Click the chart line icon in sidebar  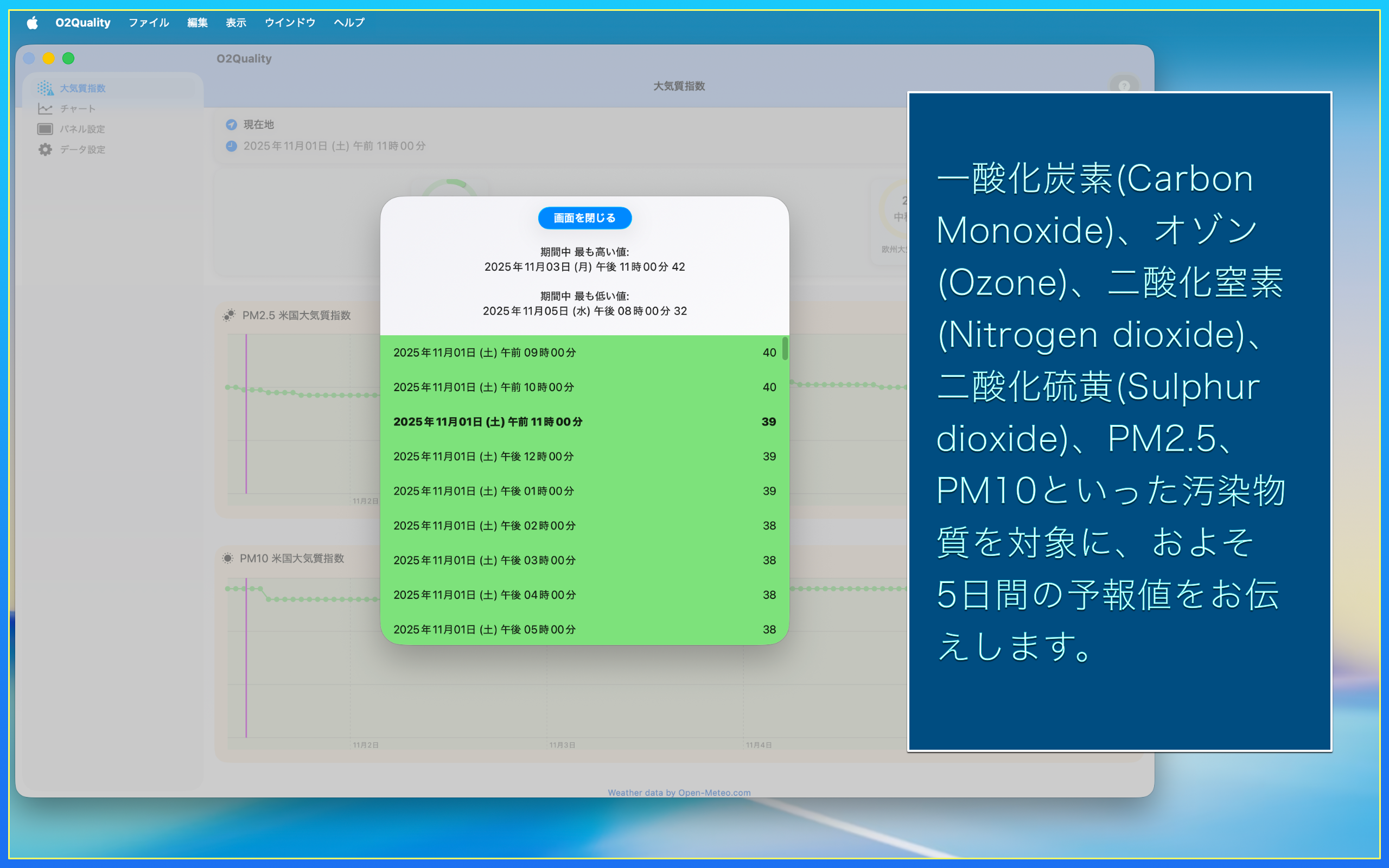point(46,108)
